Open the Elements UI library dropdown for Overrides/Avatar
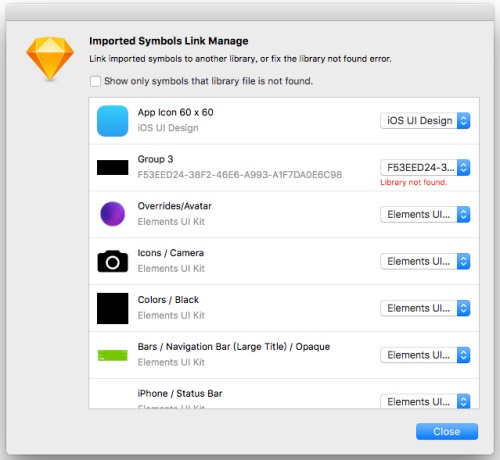Image resolution: width=500 pixels, height=460 pixels. tap(425, 214)
